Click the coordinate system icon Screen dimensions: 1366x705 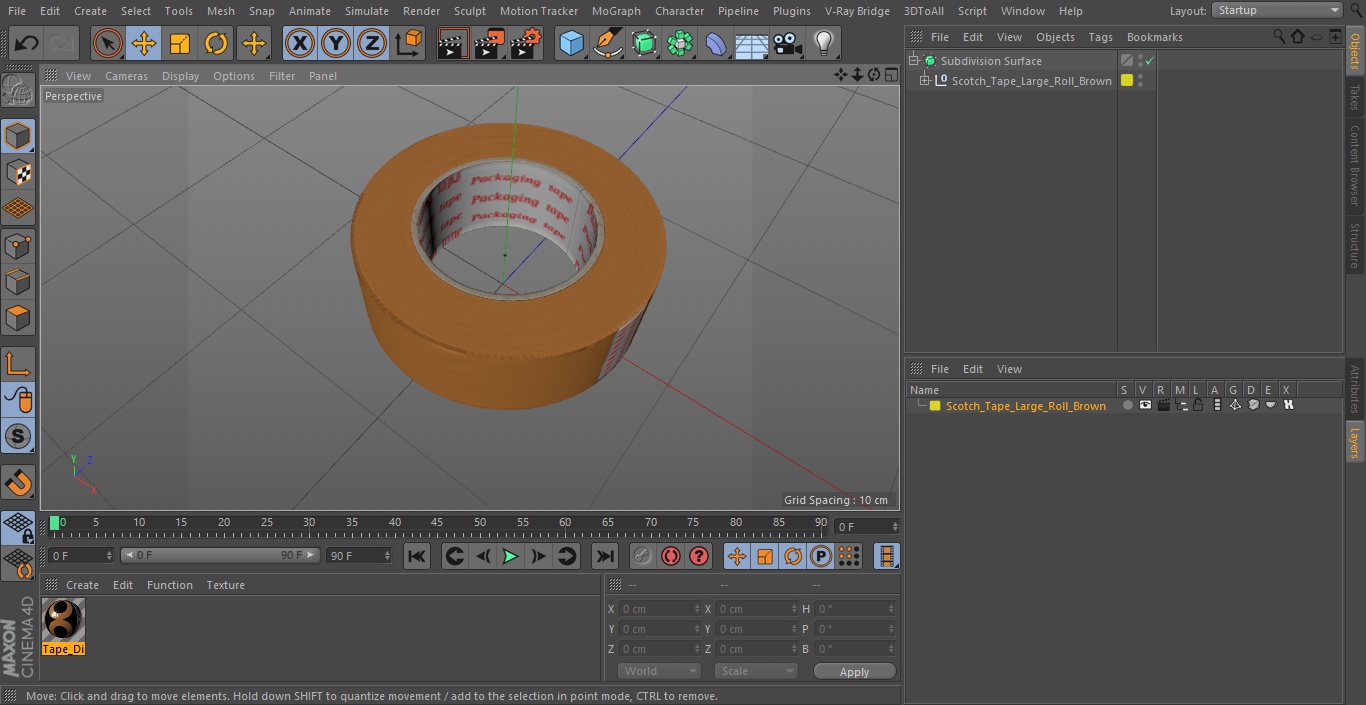click(409, 44)
